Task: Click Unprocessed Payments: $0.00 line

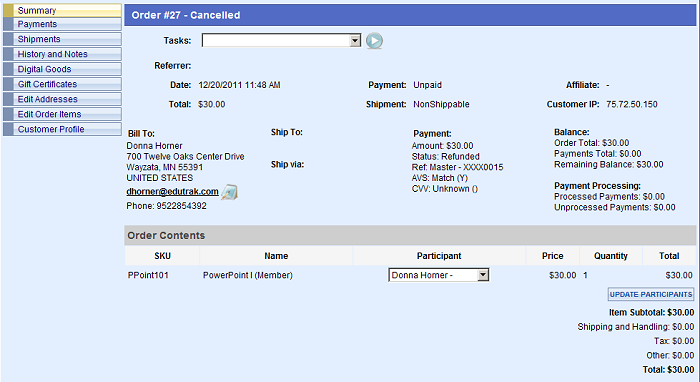Action: [x=615, y=208]
